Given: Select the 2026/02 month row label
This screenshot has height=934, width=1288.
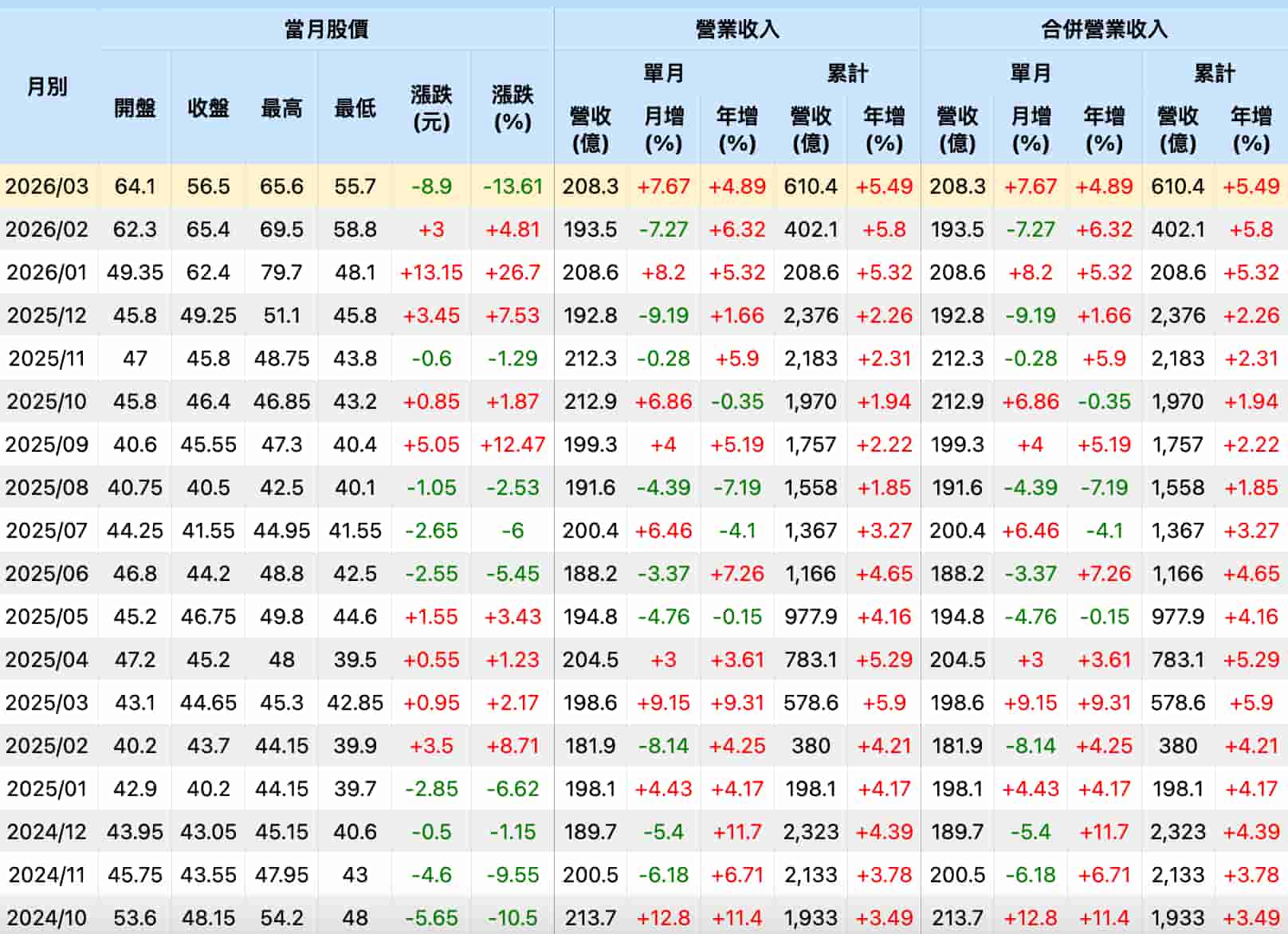Looking at the screenshot, I should (x=47, y=230).
